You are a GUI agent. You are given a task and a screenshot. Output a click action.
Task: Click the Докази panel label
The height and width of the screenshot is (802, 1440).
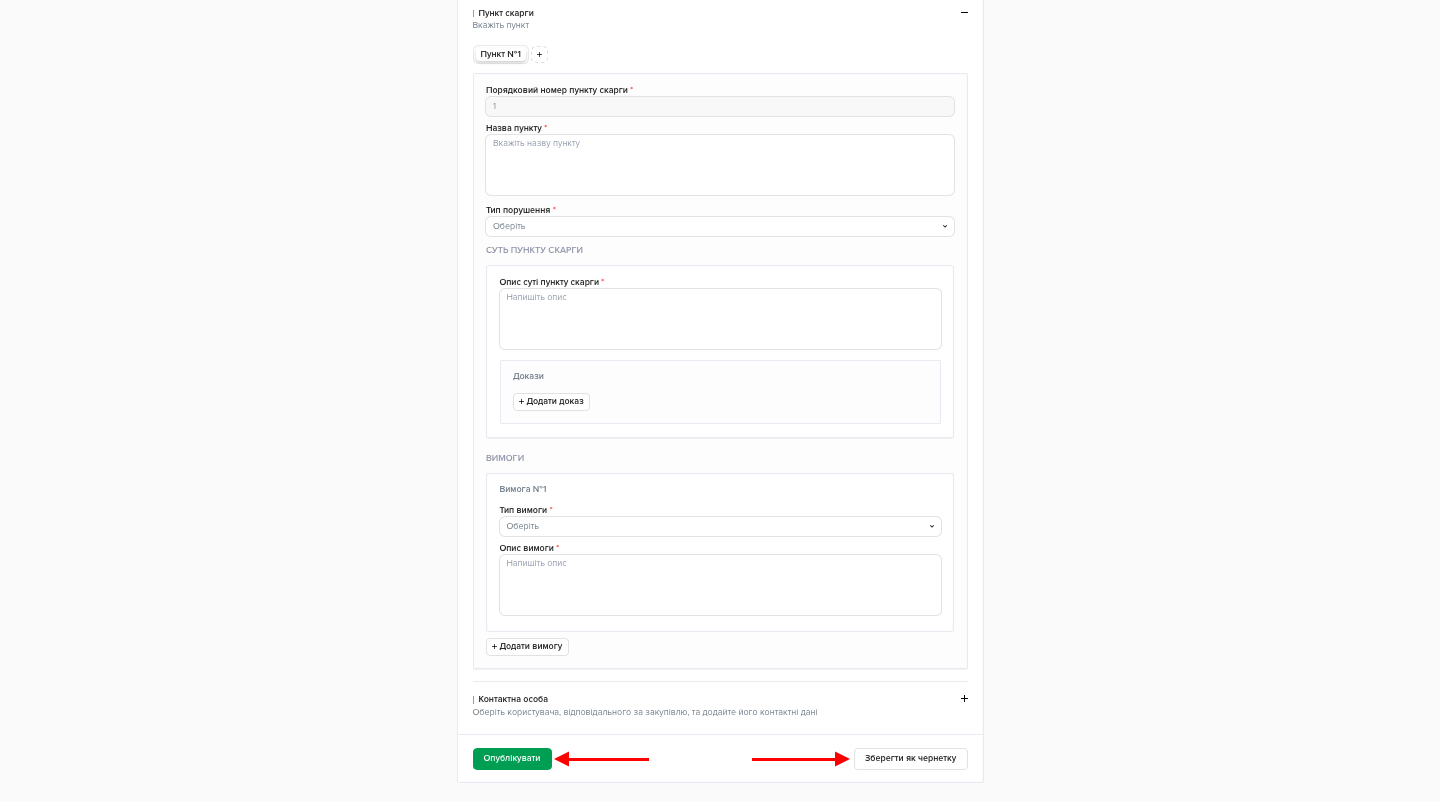(528, 376)
